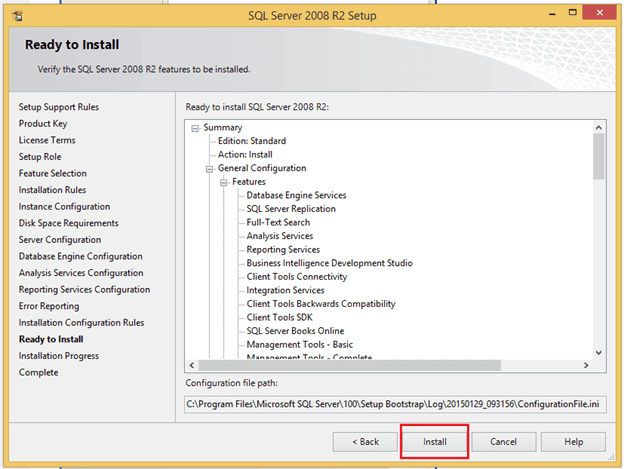The height and width of the screenshot is (469, 624).
Task: Collapse the Summary tree node
Action: 195,128
